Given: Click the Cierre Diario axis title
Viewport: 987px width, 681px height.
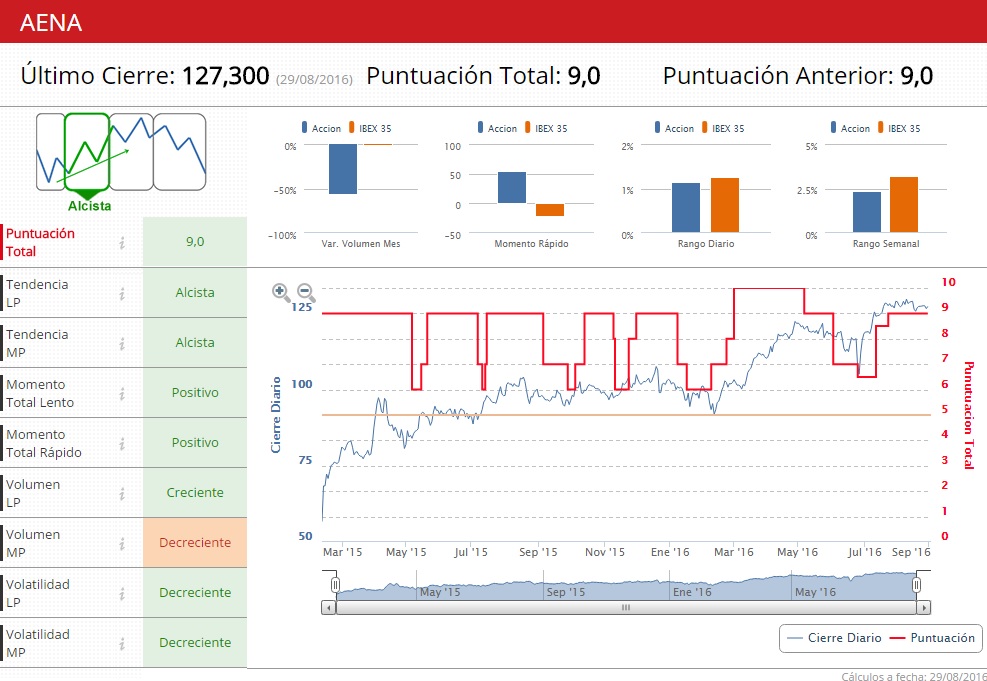Looking at the screenshot, I should pos(276,415).
